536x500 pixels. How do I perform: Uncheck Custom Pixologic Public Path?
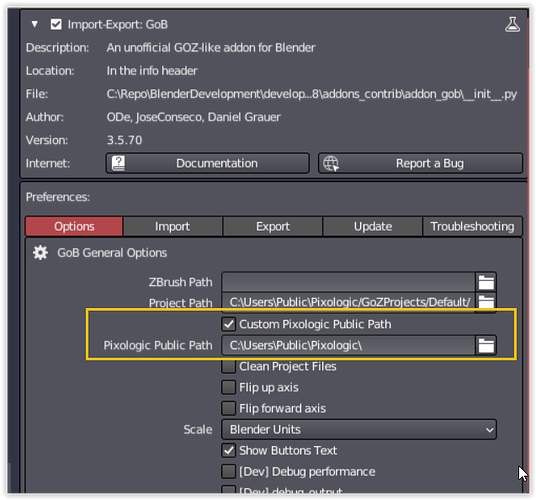pyautogui.click(x=229, y=324)
